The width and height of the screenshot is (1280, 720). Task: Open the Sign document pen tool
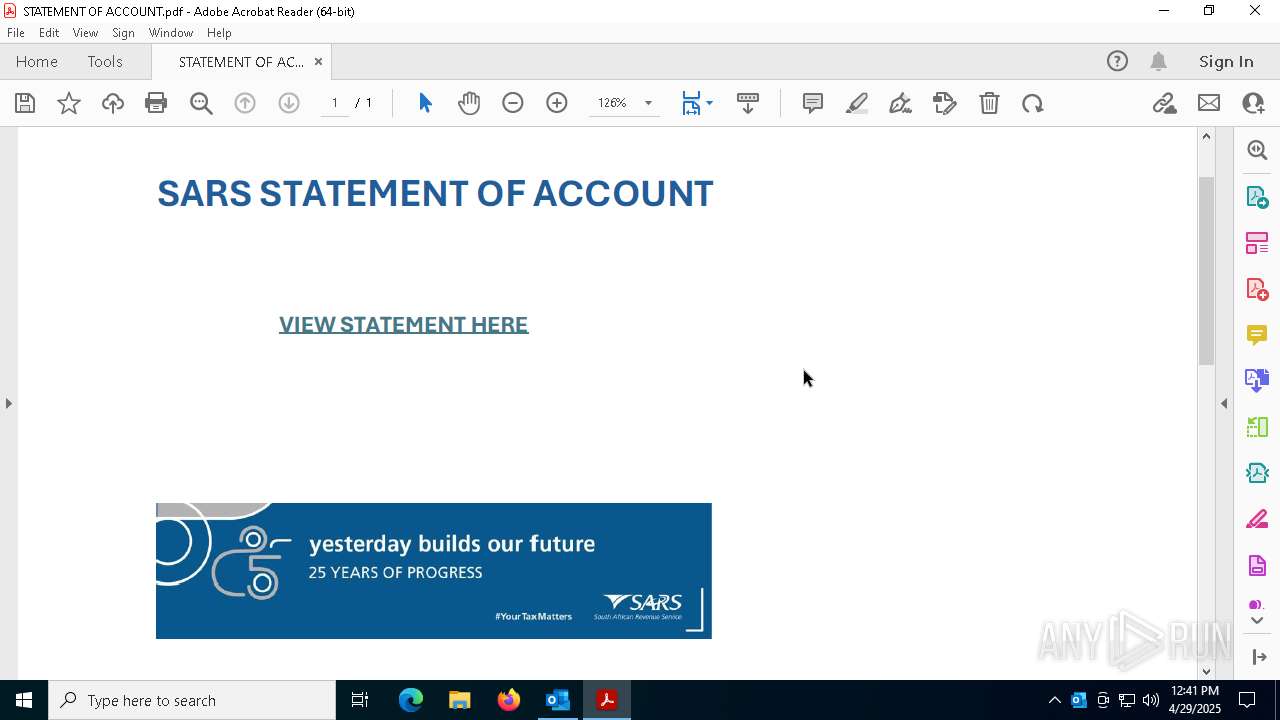pos(900,103)
